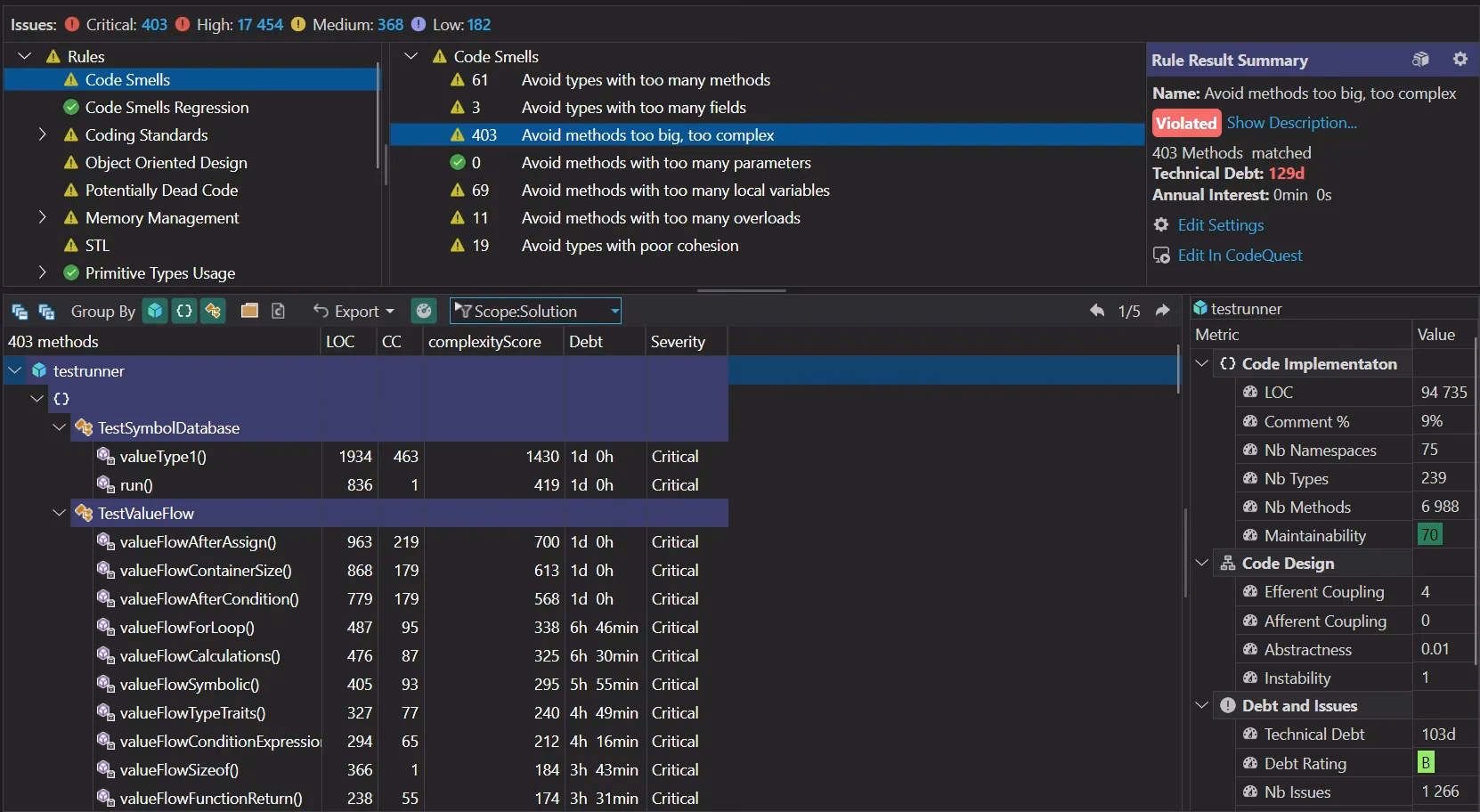
Task: Click the method icon beside valueType1()
Action: tap(105, 457)
